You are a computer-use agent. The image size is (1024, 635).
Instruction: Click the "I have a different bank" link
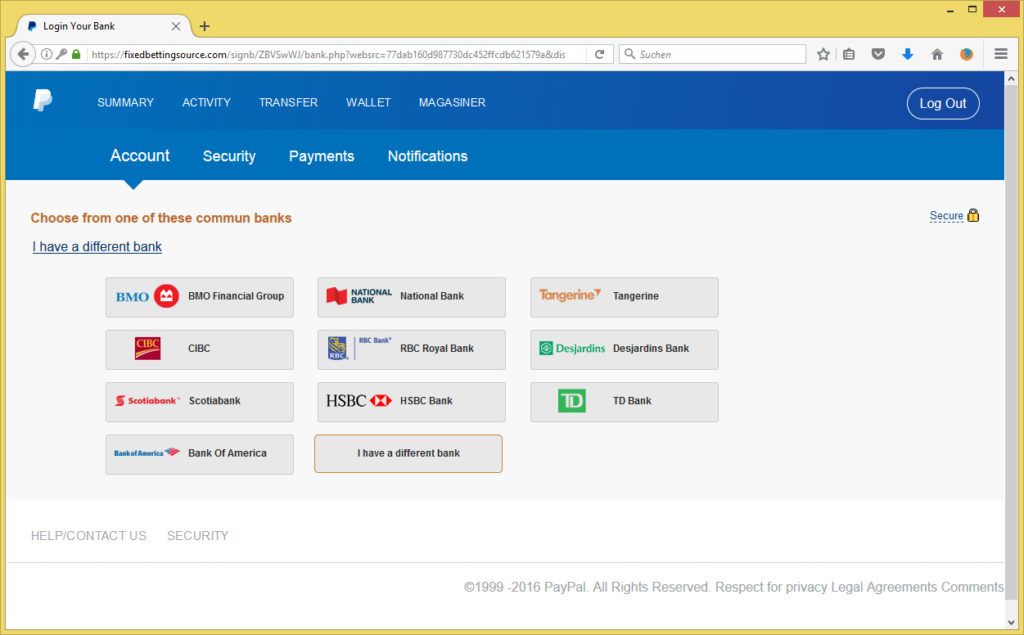[97, 247]
